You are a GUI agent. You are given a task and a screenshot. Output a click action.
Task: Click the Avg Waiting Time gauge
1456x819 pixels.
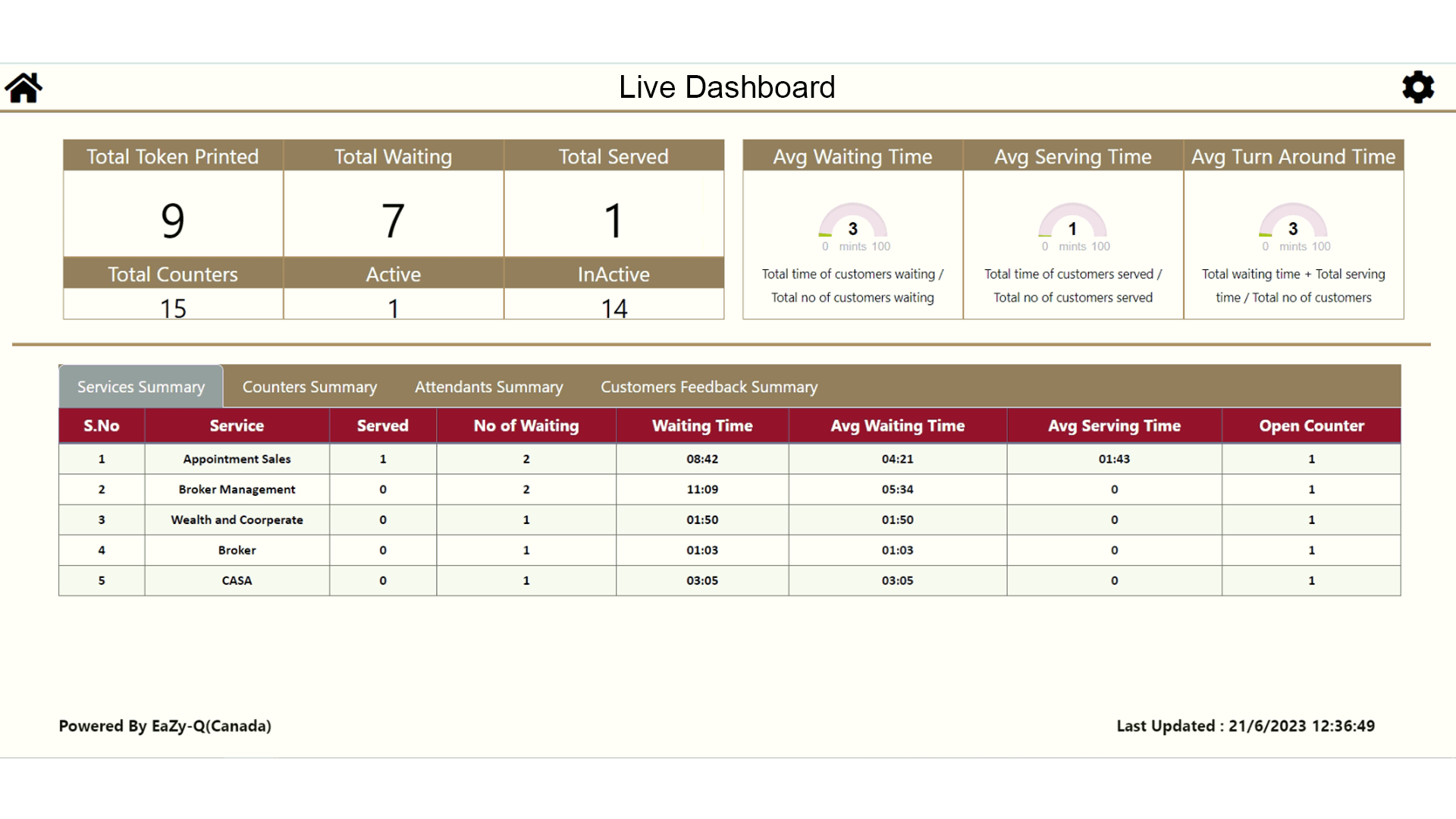(x=852, y=222)
